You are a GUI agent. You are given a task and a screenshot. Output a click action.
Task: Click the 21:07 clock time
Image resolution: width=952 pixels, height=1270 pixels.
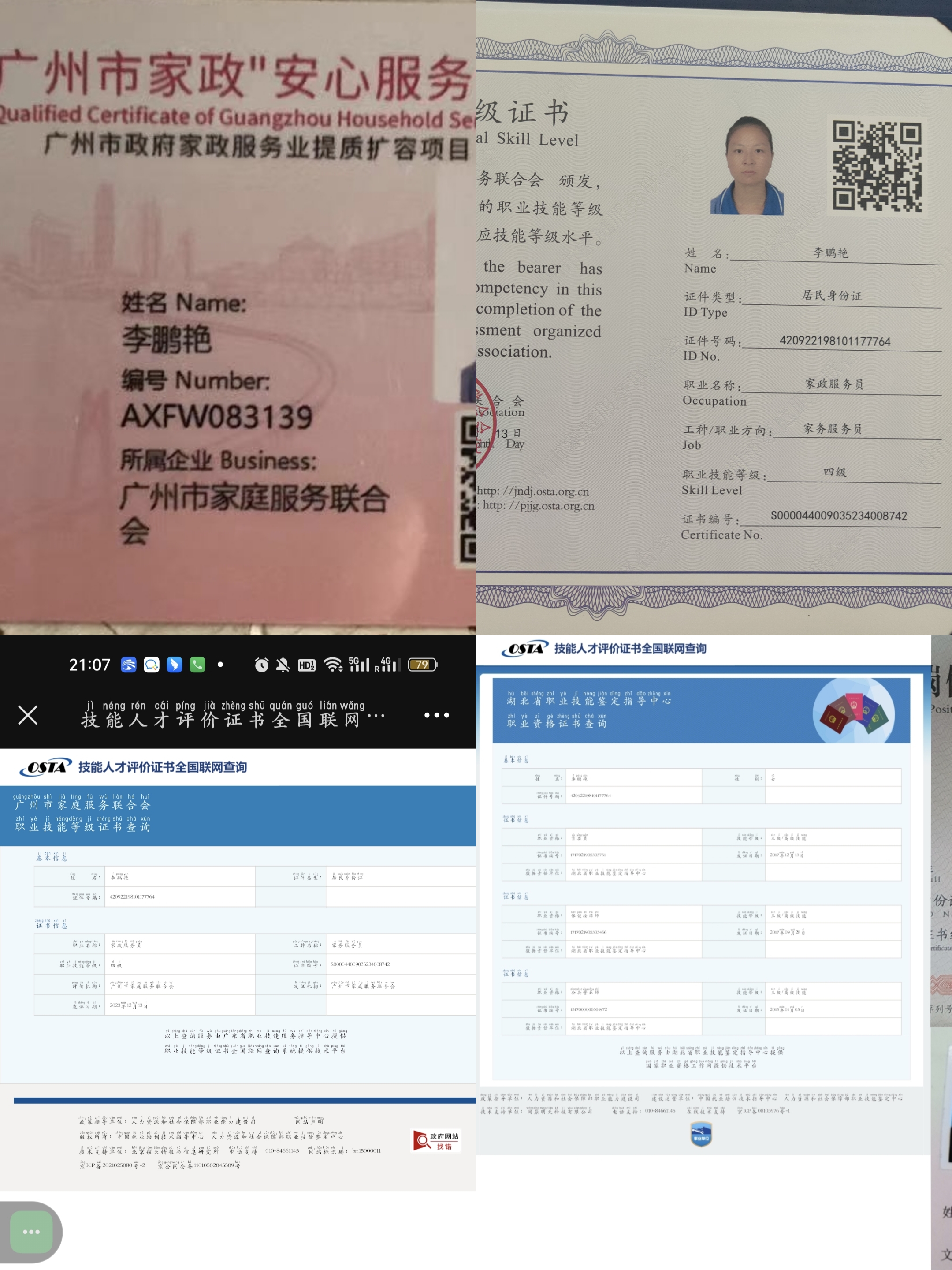(x=89, y=665)
